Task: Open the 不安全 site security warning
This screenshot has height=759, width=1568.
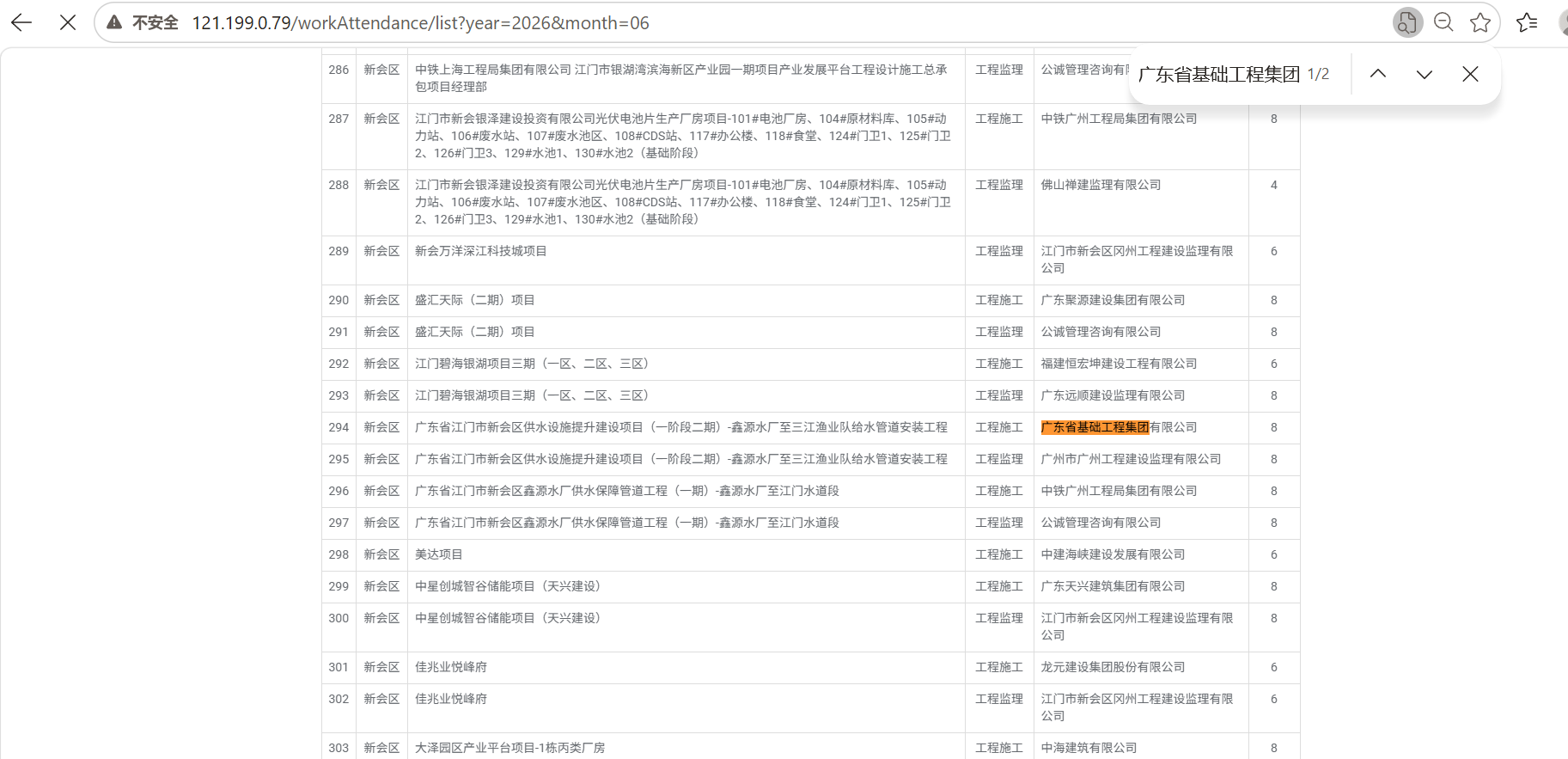Action: point(143,23)
